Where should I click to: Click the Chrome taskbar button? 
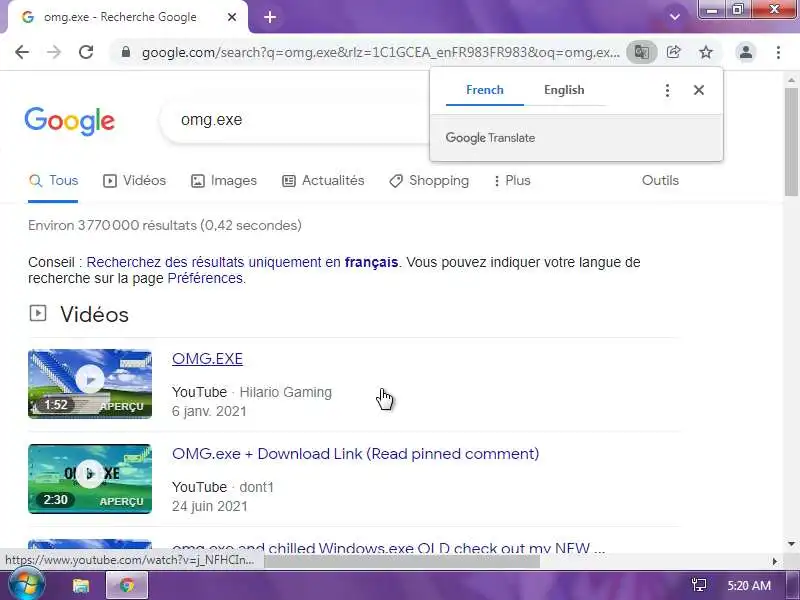[x=127, y=586]
